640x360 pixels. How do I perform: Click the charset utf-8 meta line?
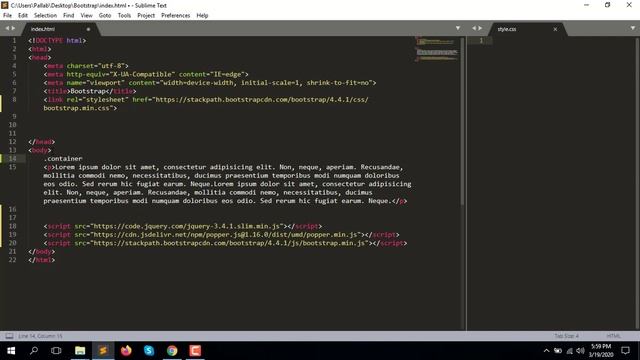click(x=86, y=66)
